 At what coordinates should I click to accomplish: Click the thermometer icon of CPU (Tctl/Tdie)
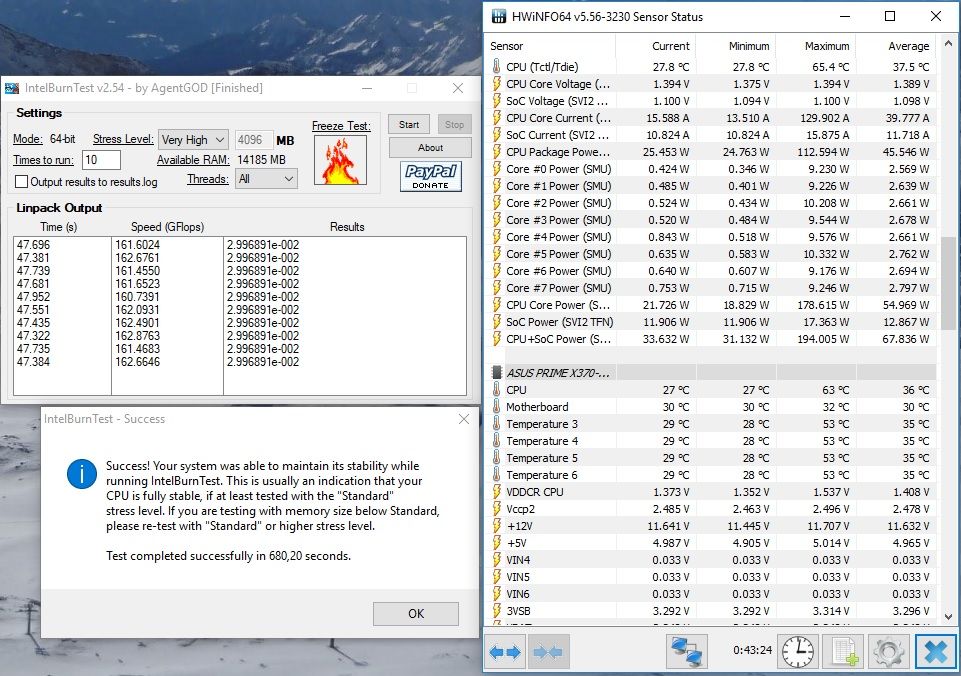click(x=496, y=66)
